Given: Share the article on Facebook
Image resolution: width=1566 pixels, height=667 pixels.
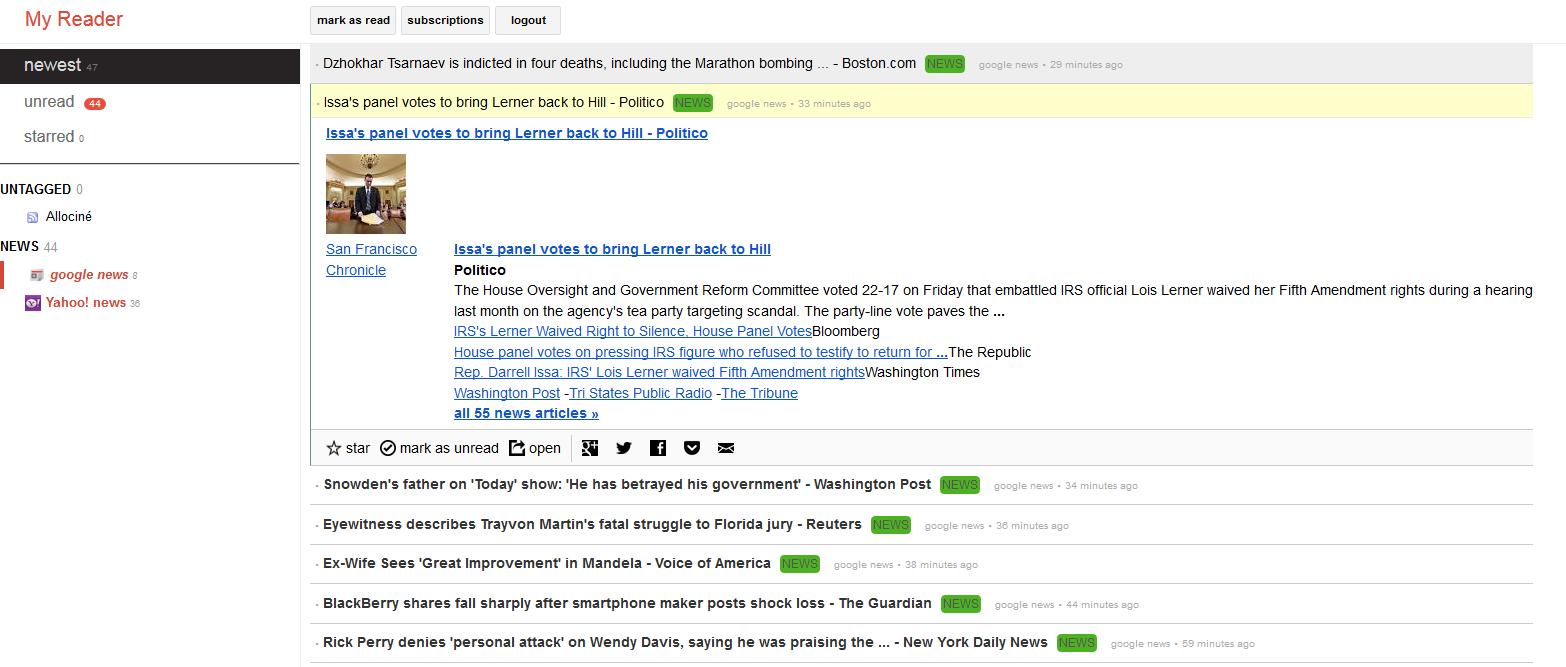Looking at the screenshot, I should [x=658, y=448].
